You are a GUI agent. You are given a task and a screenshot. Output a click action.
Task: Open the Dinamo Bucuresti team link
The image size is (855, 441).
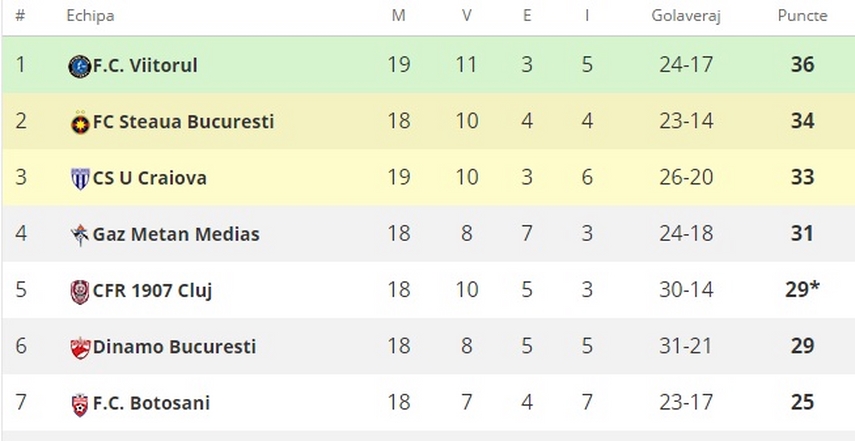click(174, 347)
